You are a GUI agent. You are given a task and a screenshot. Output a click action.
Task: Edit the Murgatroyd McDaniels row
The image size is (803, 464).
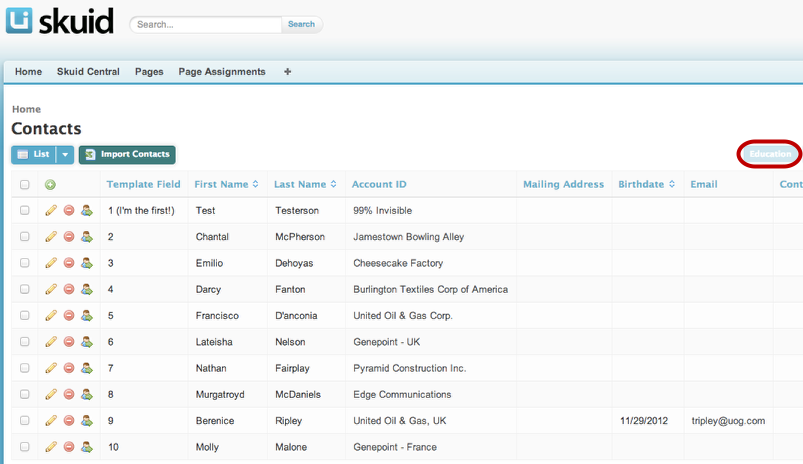click(x=51, y=394)
